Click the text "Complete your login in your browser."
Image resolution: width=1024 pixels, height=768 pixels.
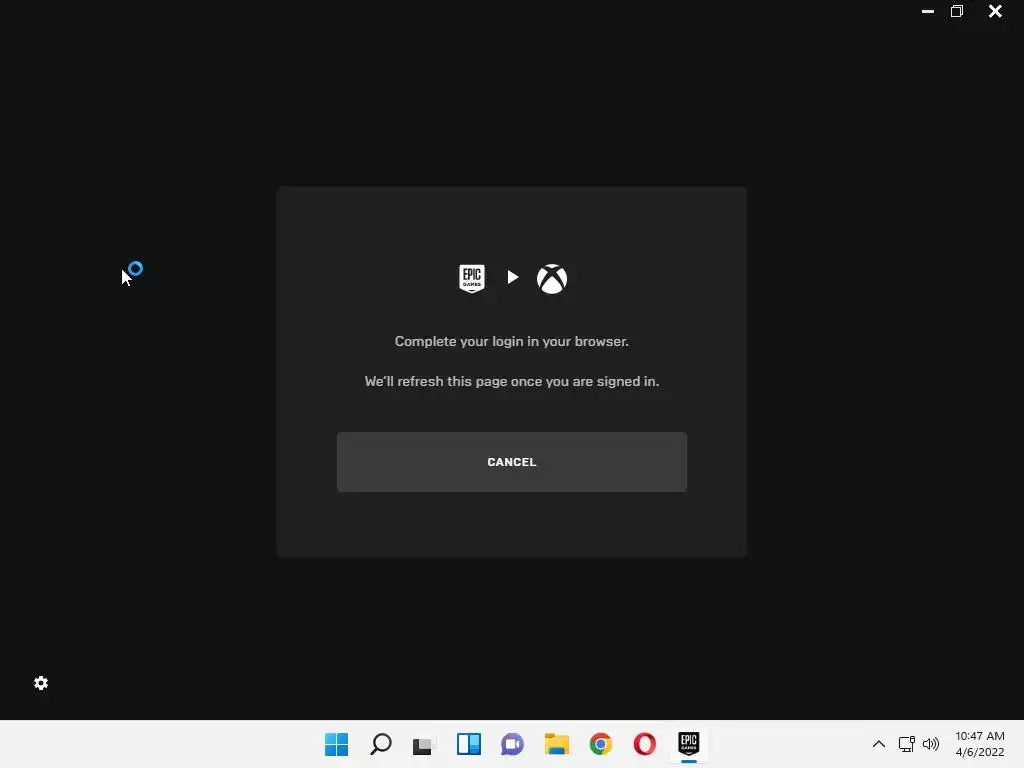tap(511, 342)
